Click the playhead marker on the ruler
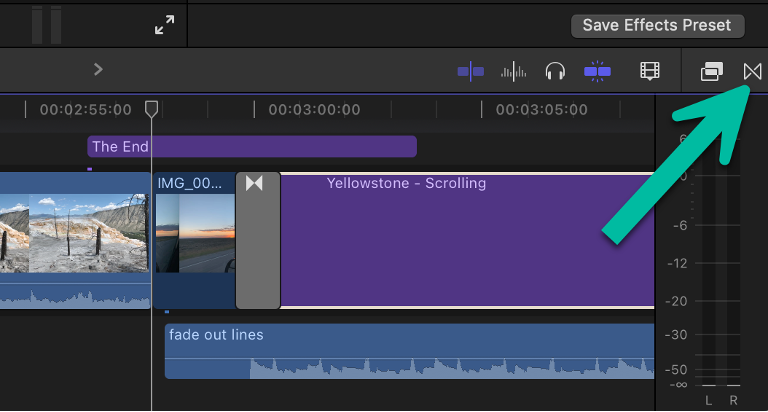This screenshot has height=412, width=768. click(x=151, y=109)
